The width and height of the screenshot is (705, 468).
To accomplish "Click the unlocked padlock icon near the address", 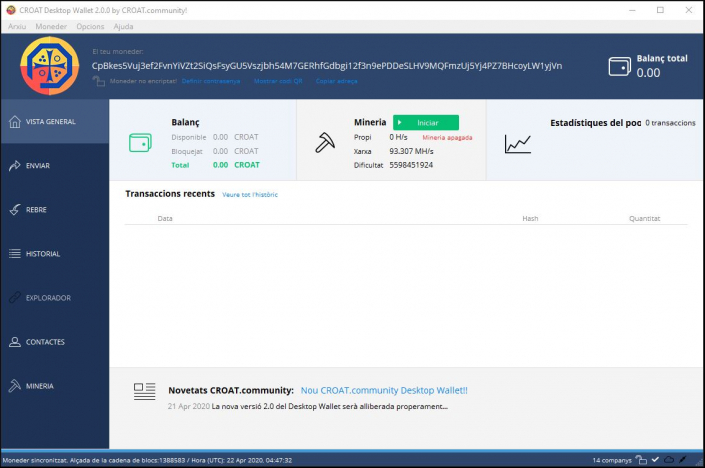I will coord(98,81).
